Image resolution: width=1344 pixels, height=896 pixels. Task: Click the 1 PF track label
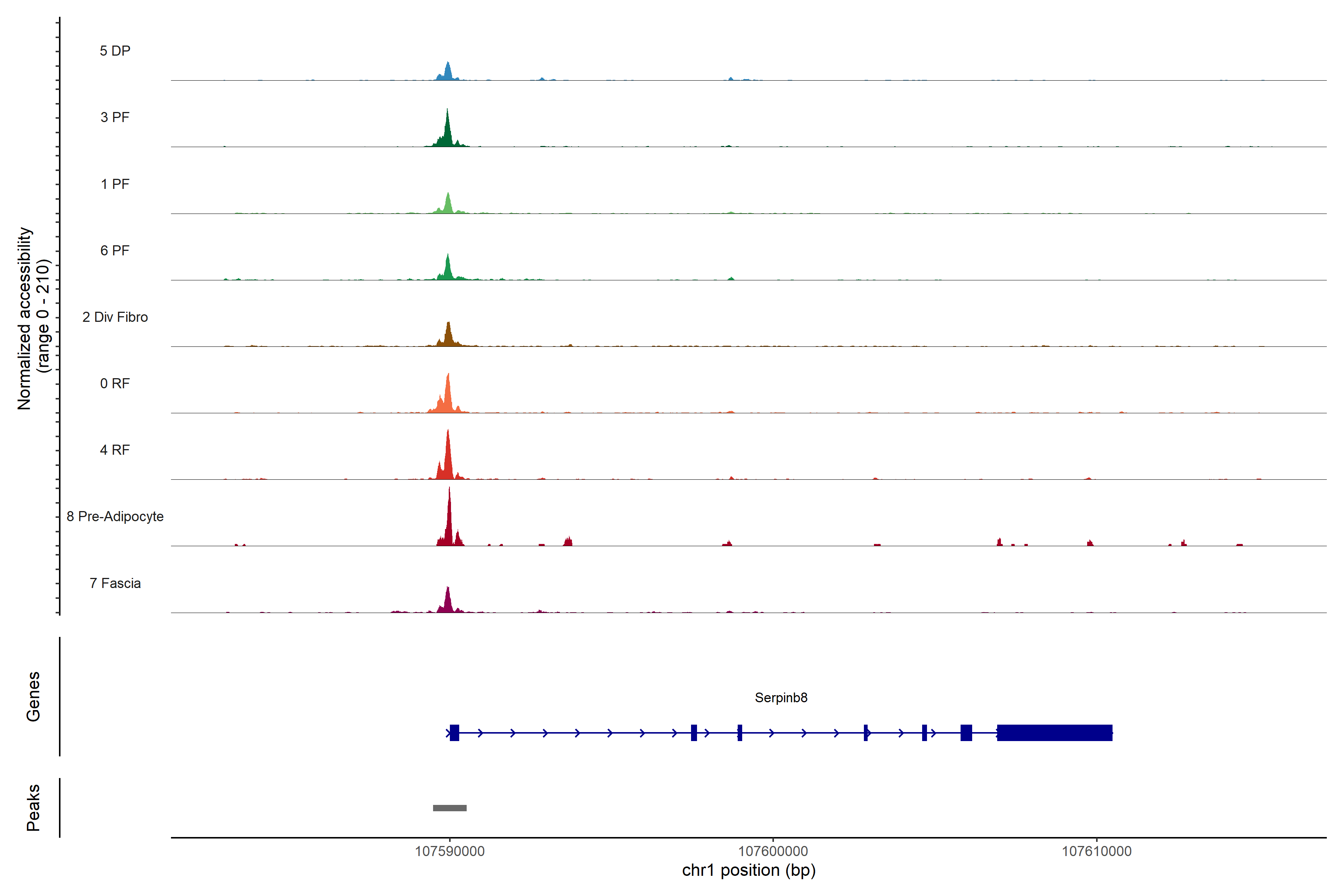(x=115, y=184)
